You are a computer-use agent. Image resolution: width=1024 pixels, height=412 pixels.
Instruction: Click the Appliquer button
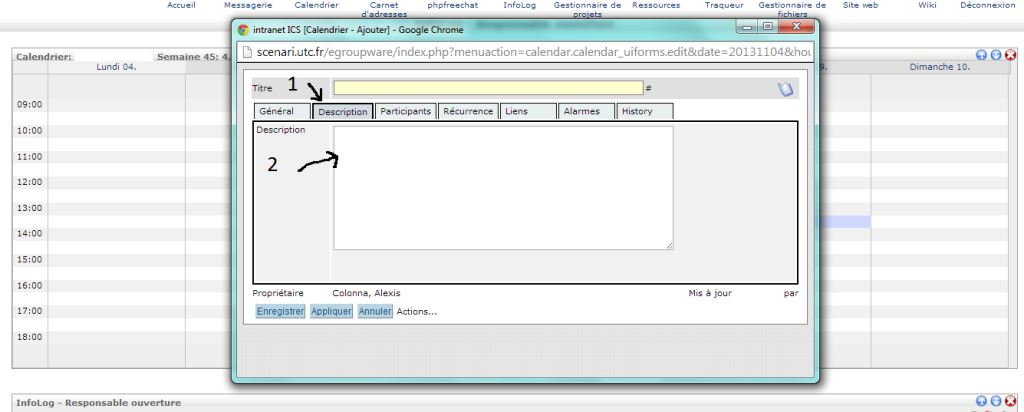click(x=332, y=311)
